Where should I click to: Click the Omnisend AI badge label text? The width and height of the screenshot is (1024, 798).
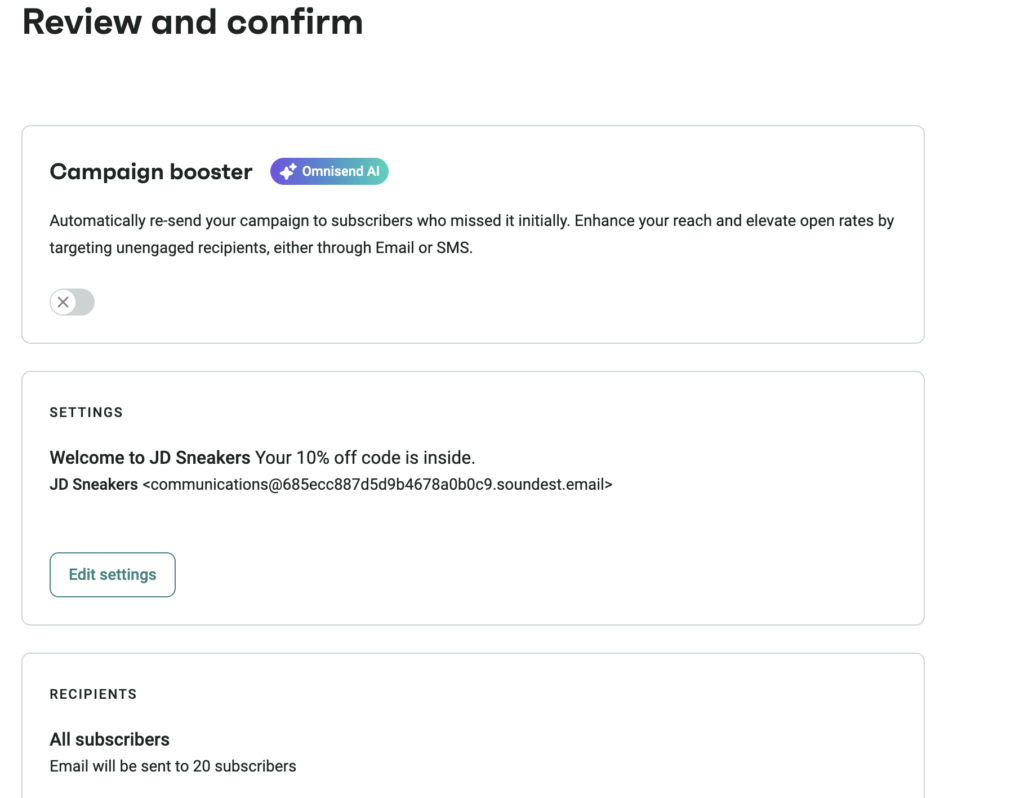point(340,172)
